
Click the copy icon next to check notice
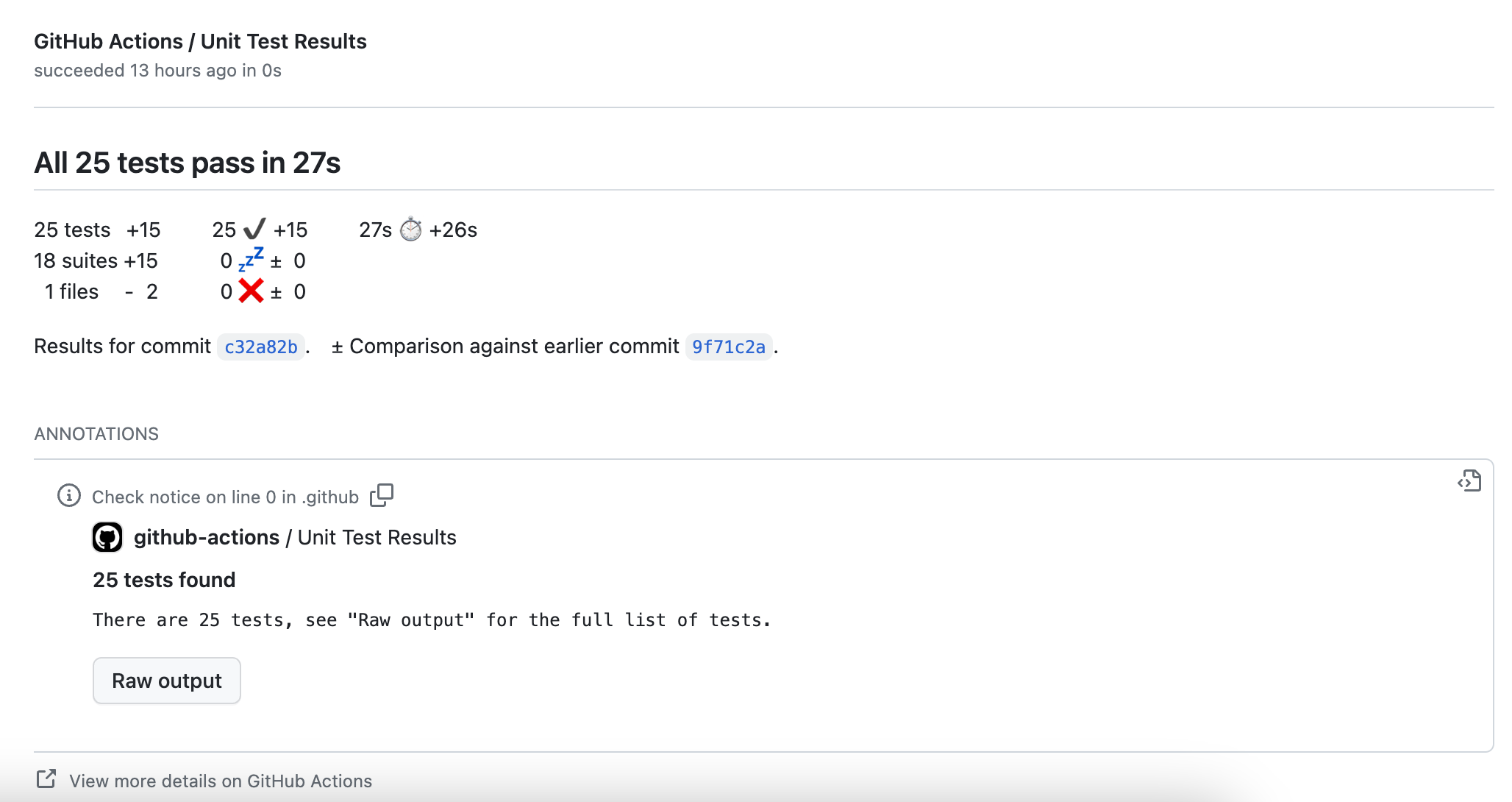tap(382, 494)
